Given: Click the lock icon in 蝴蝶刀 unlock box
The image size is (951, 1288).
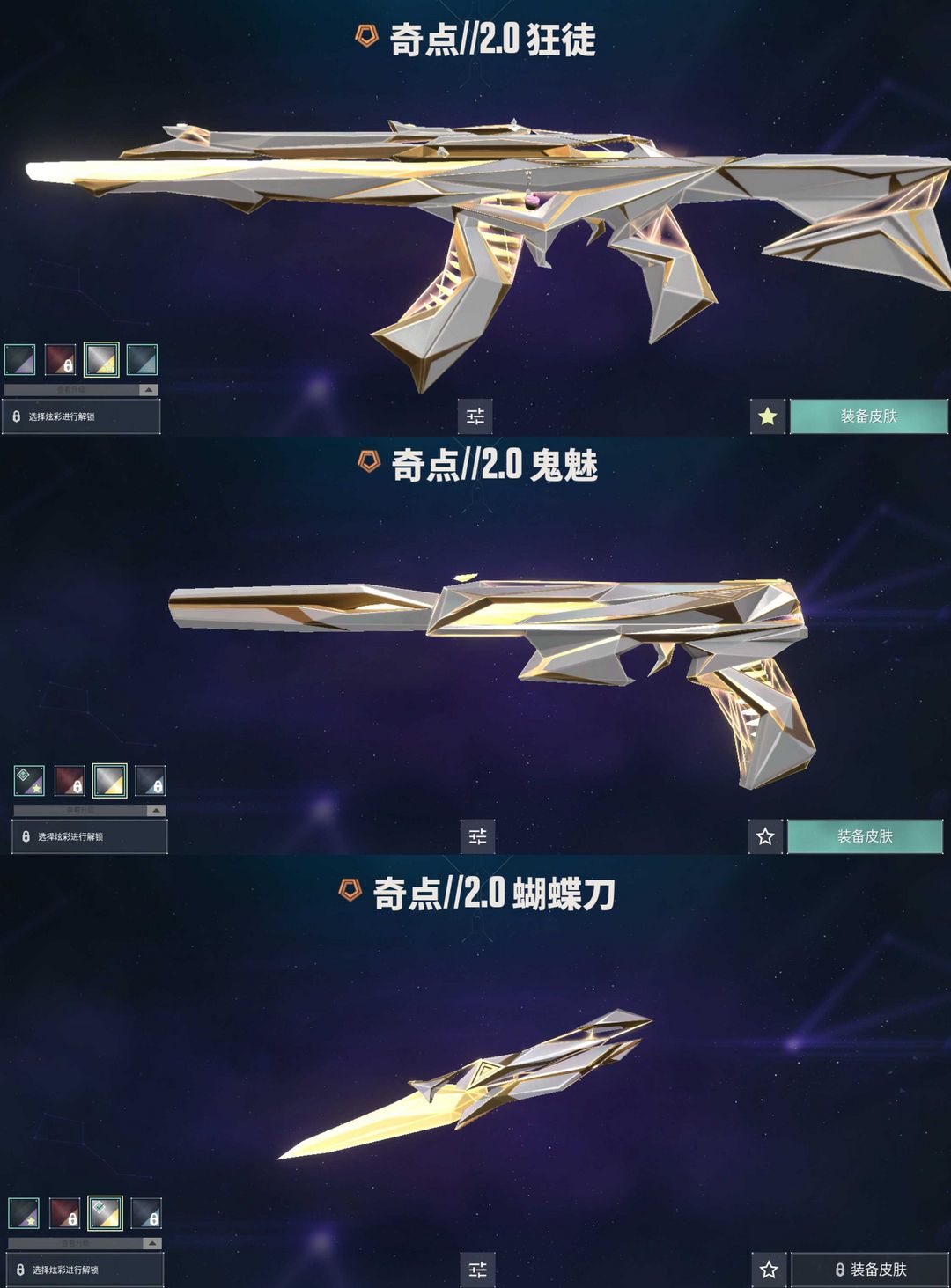Looking at the screenshot, I should coord(20,1270).
